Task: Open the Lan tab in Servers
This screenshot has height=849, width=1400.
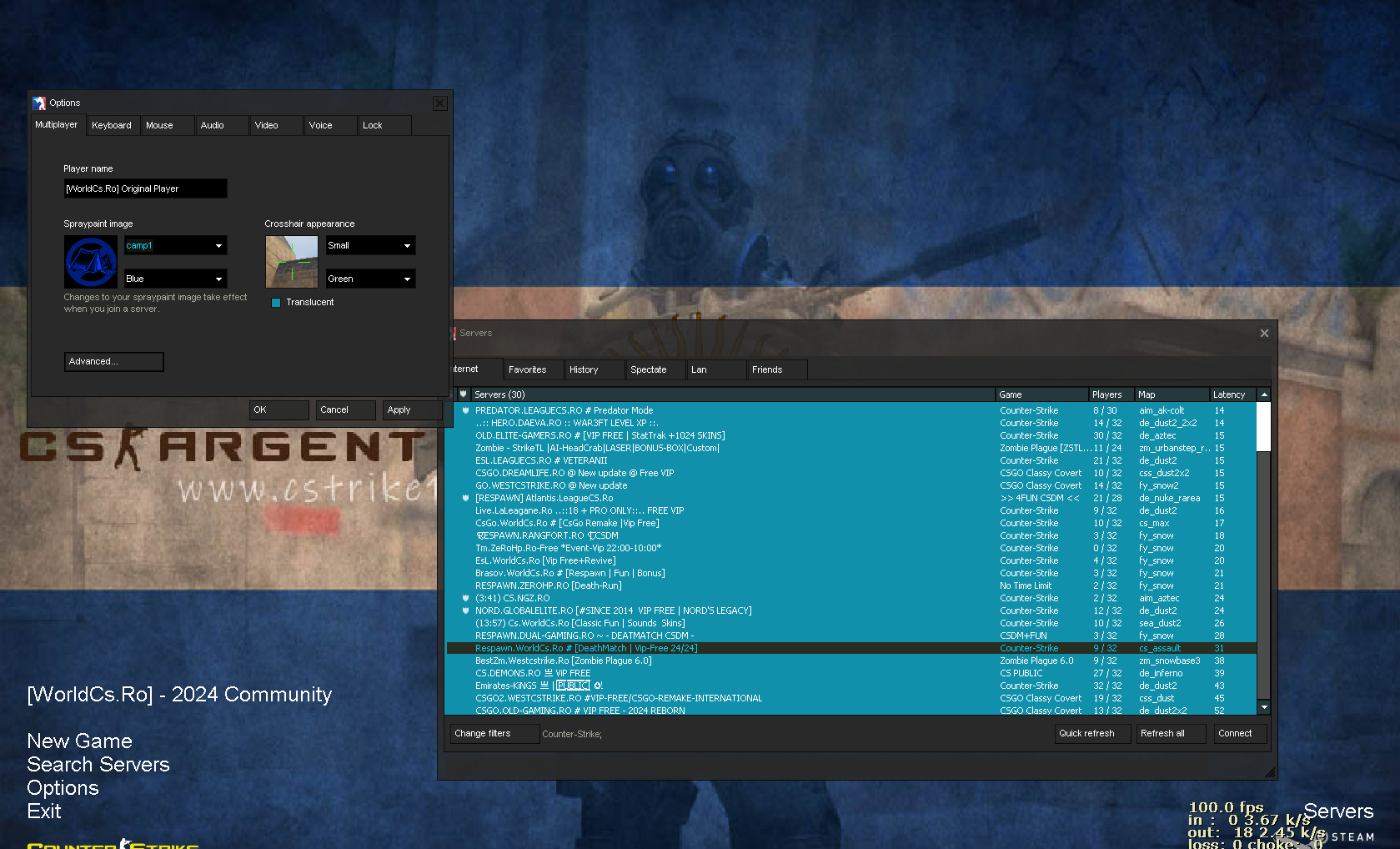Action: click(716, 369)
